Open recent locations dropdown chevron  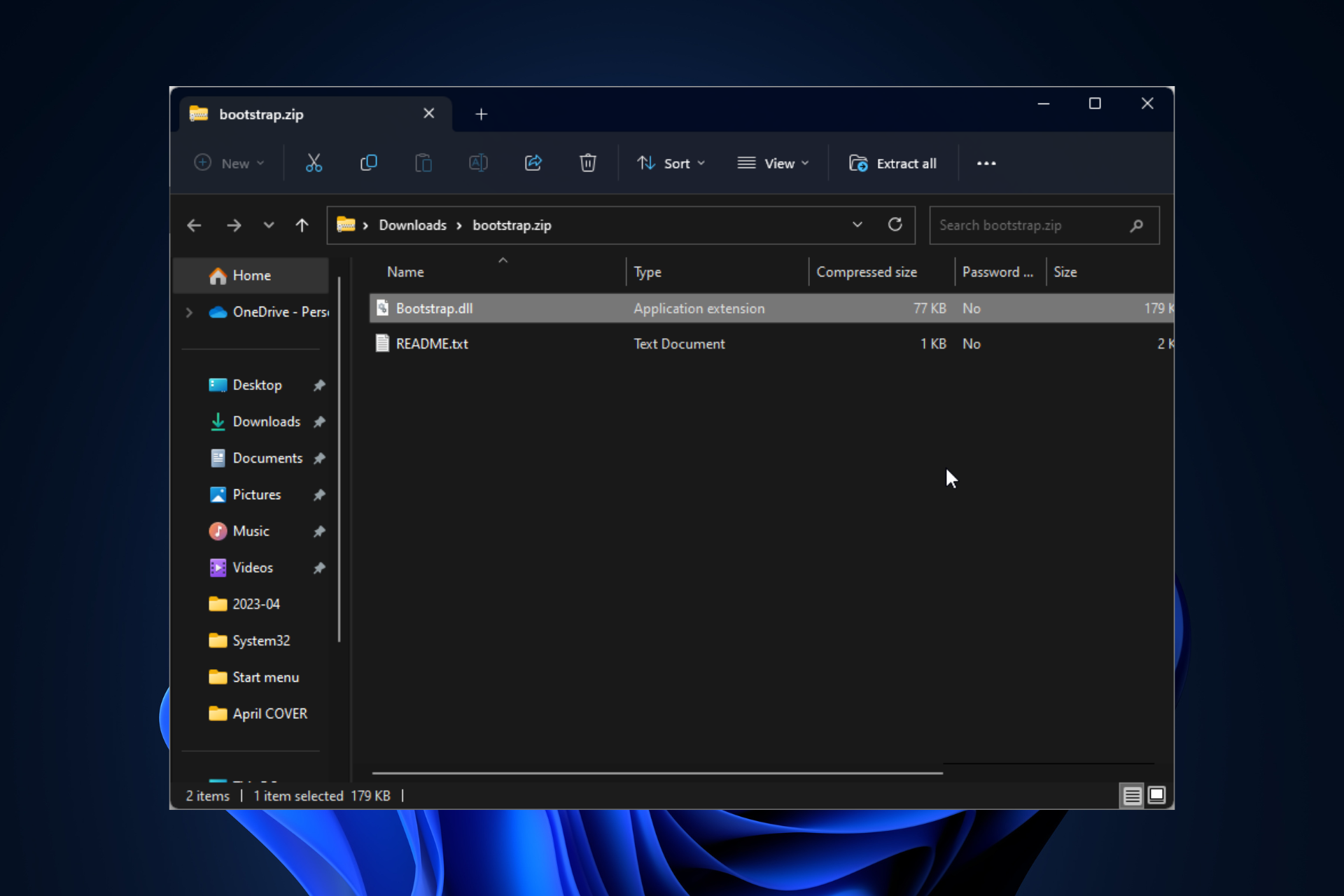tap(269, 225)
